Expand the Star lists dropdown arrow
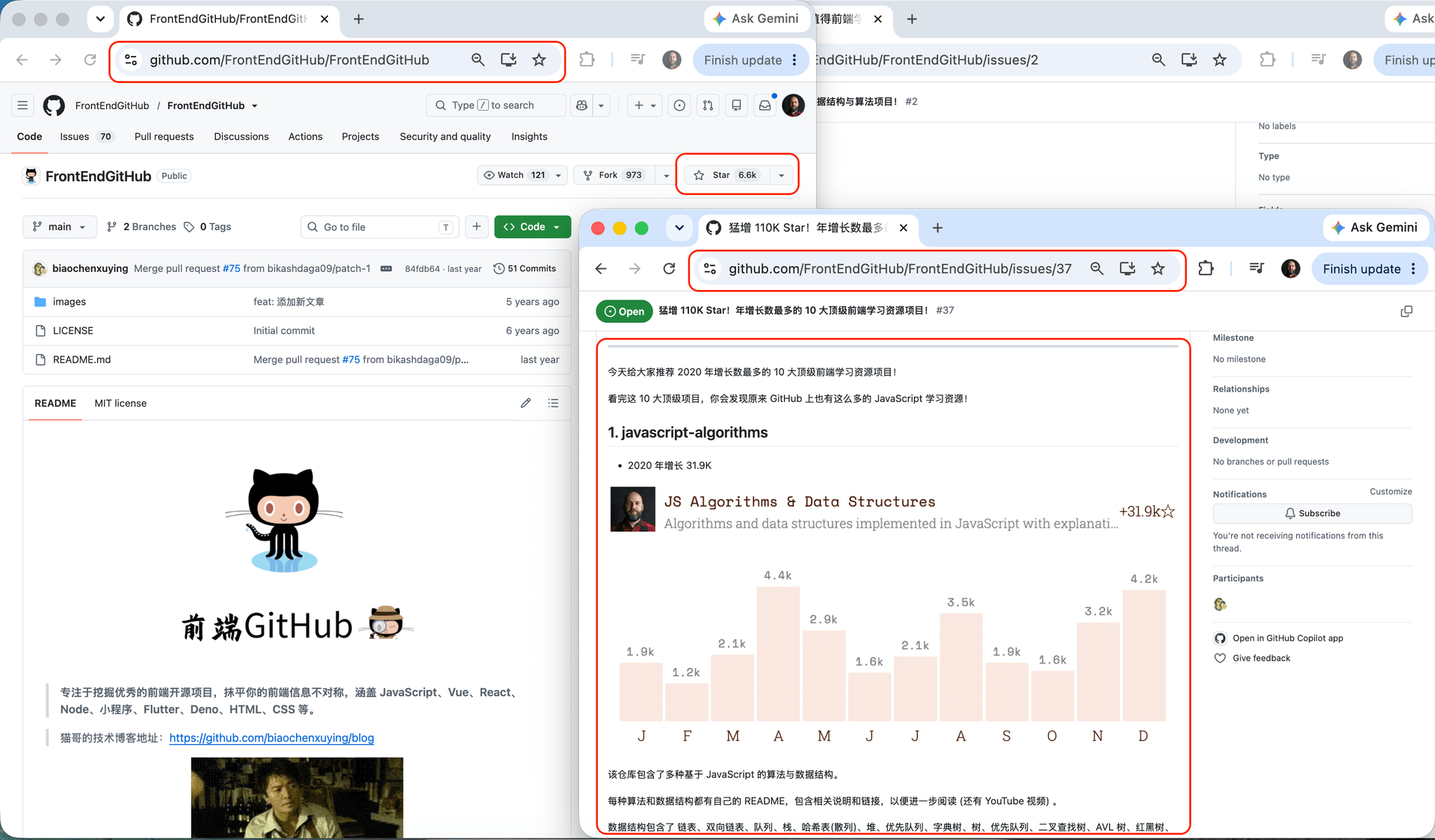1435x840 pixels. 781,175
